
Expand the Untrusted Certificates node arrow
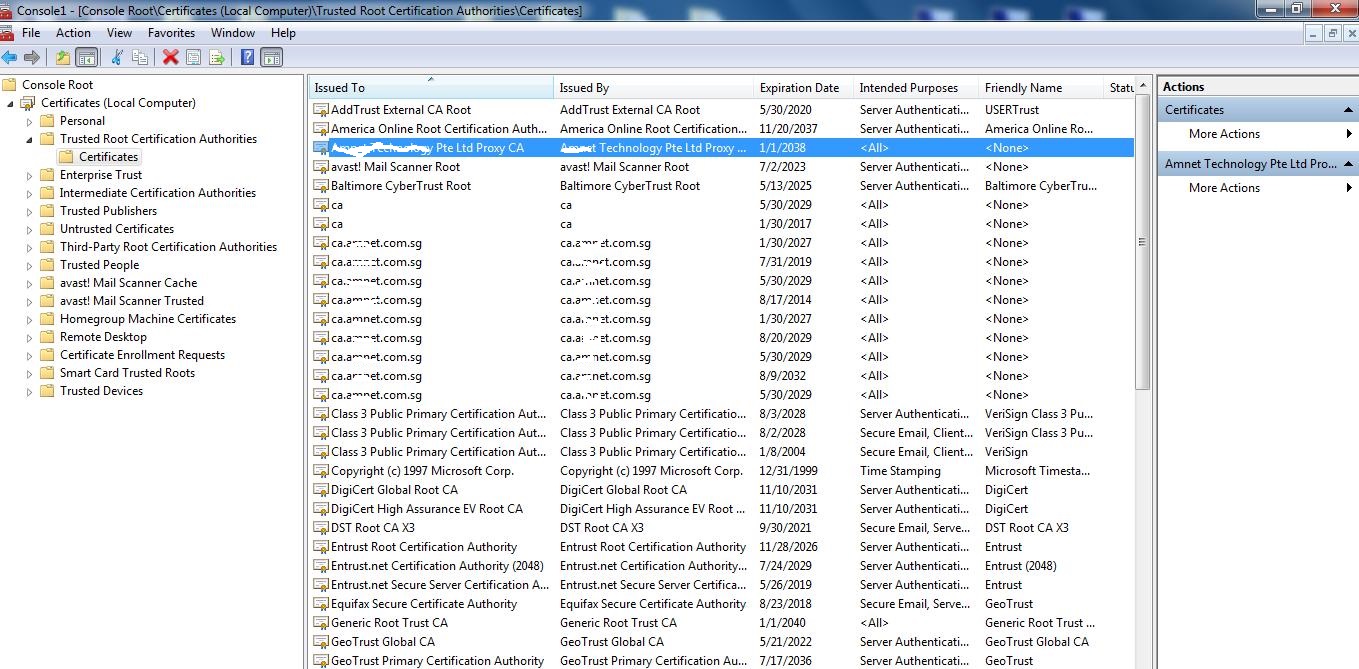pyautogui.click(x=30, y=229)
